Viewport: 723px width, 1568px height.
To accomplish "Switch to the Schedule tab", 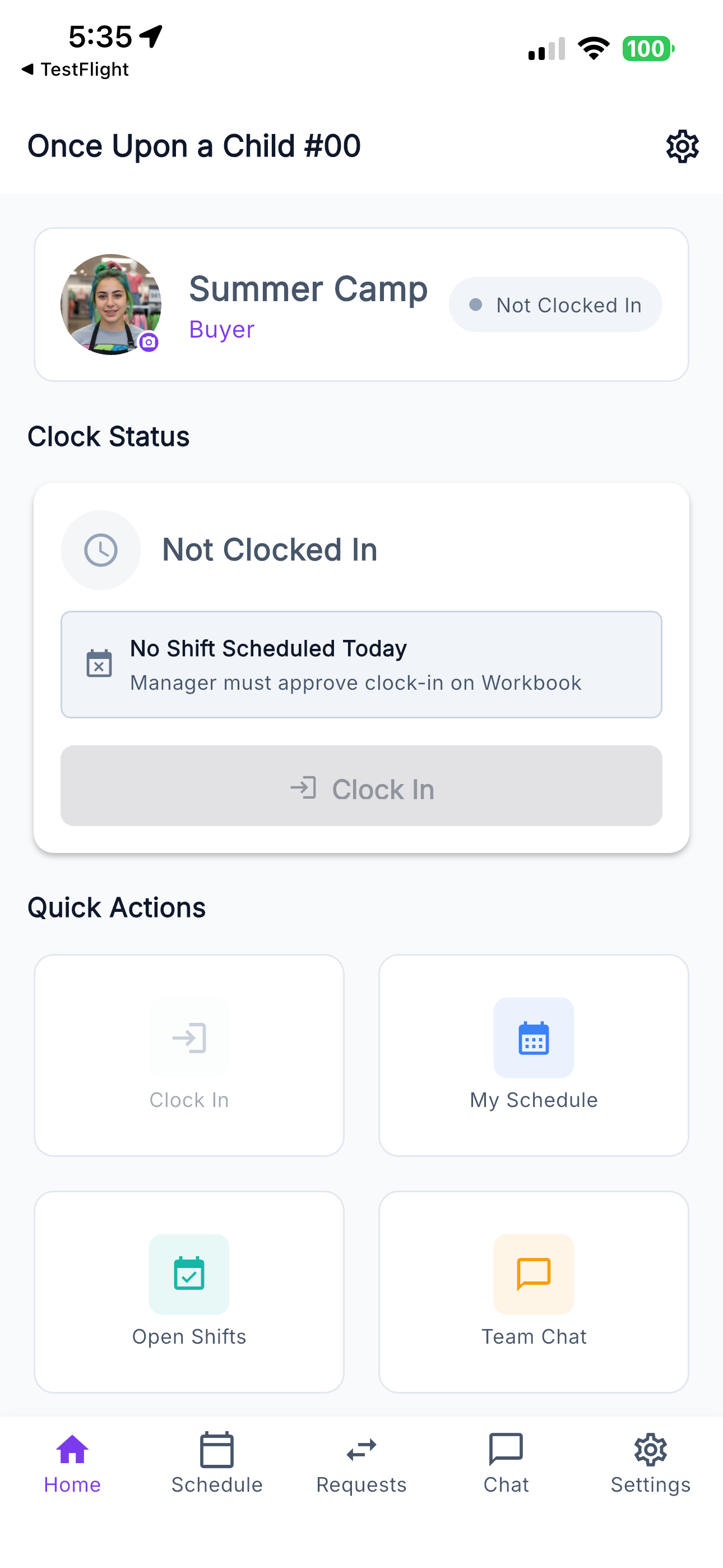I will (x=217, y=1463).
